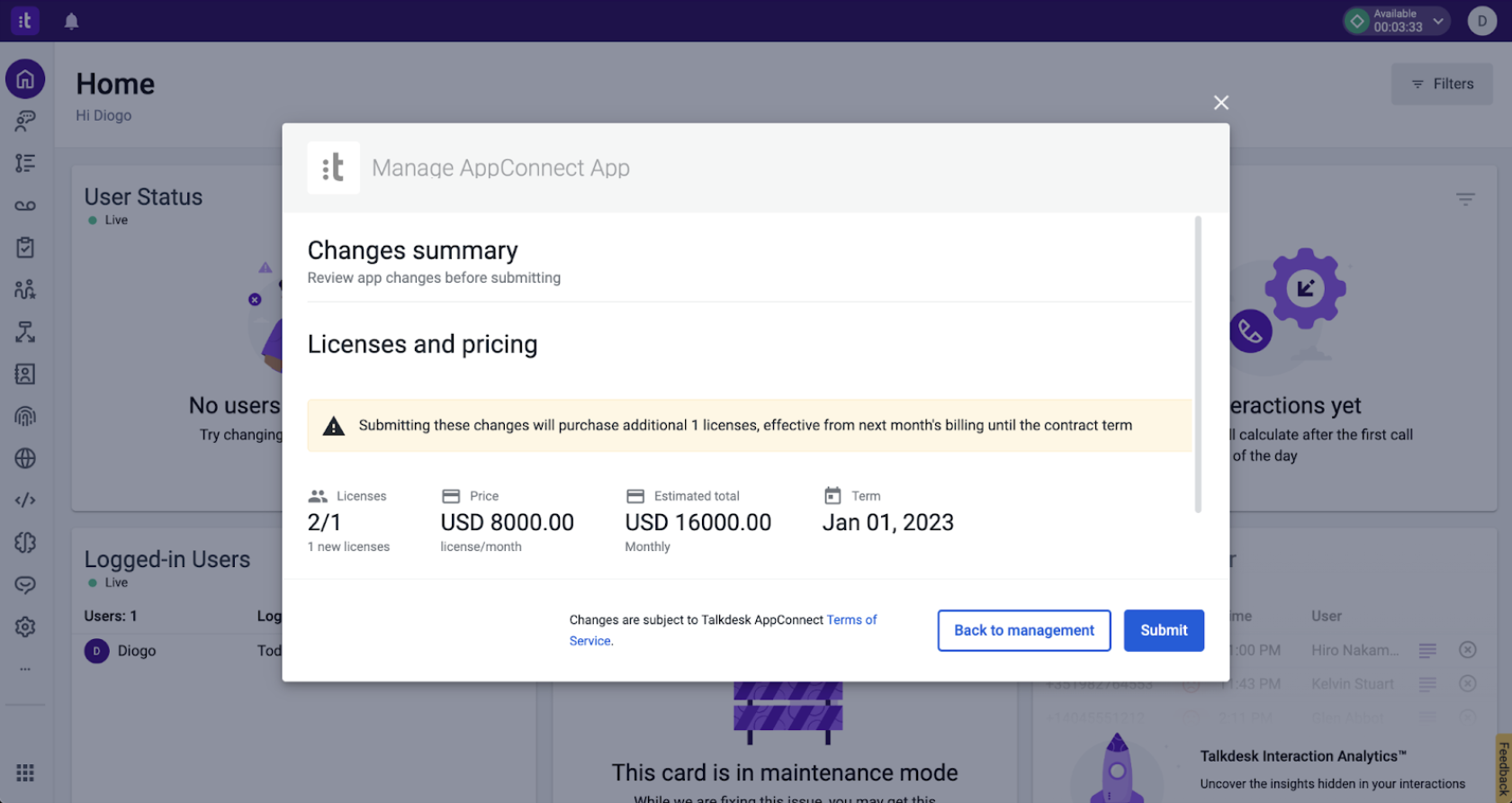Open the flow routing sidebar icon

[25, 331]
